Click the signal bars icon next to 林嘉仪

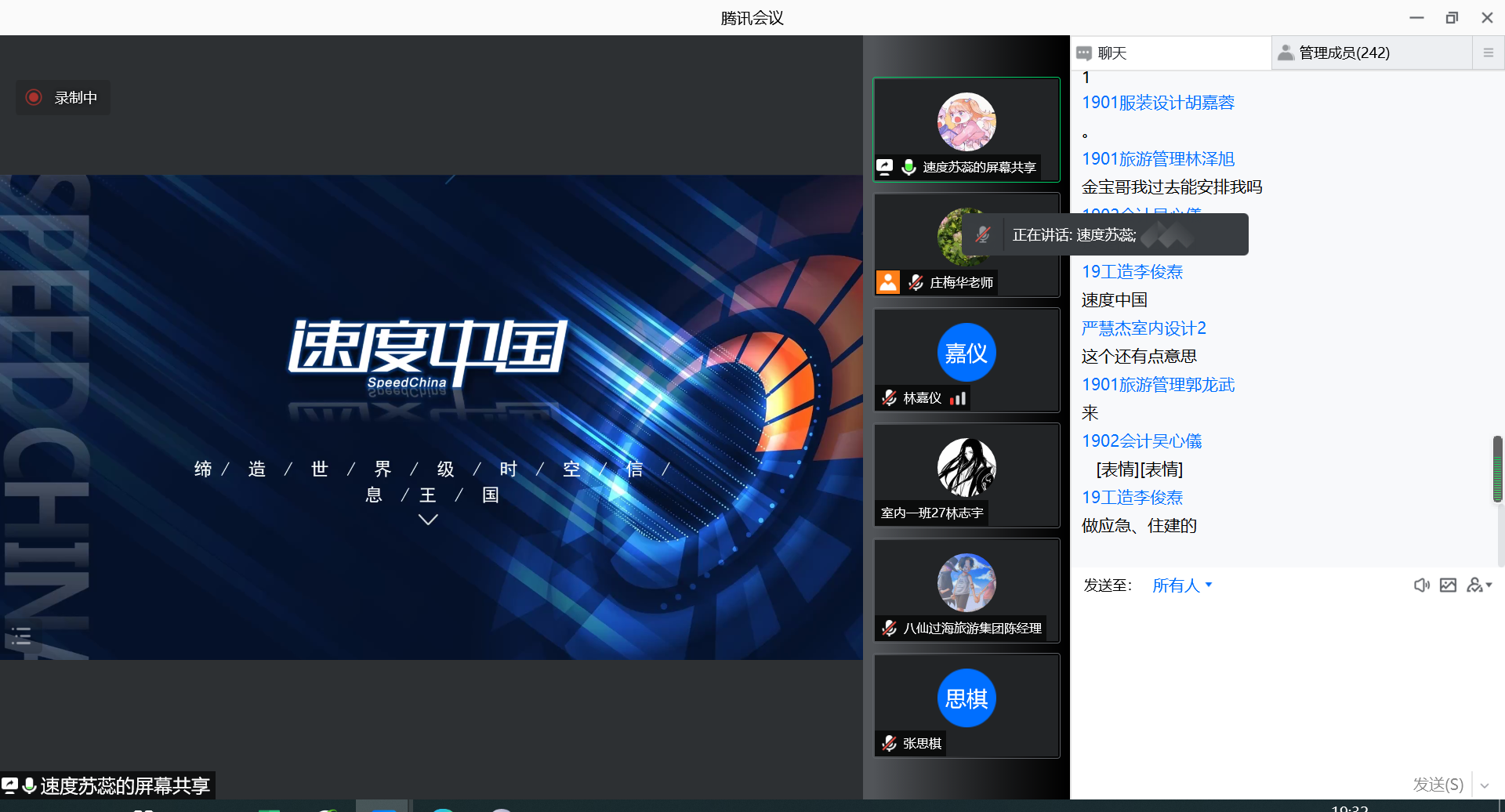click(958, 398)
